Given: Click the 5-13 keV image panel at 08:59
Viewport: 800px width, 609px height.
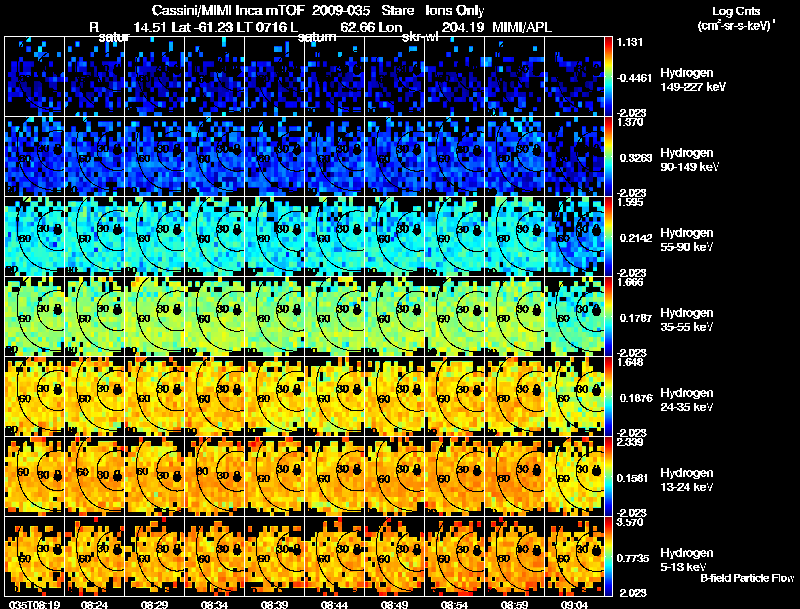Looking at the screenshot, I should point(515,557).
